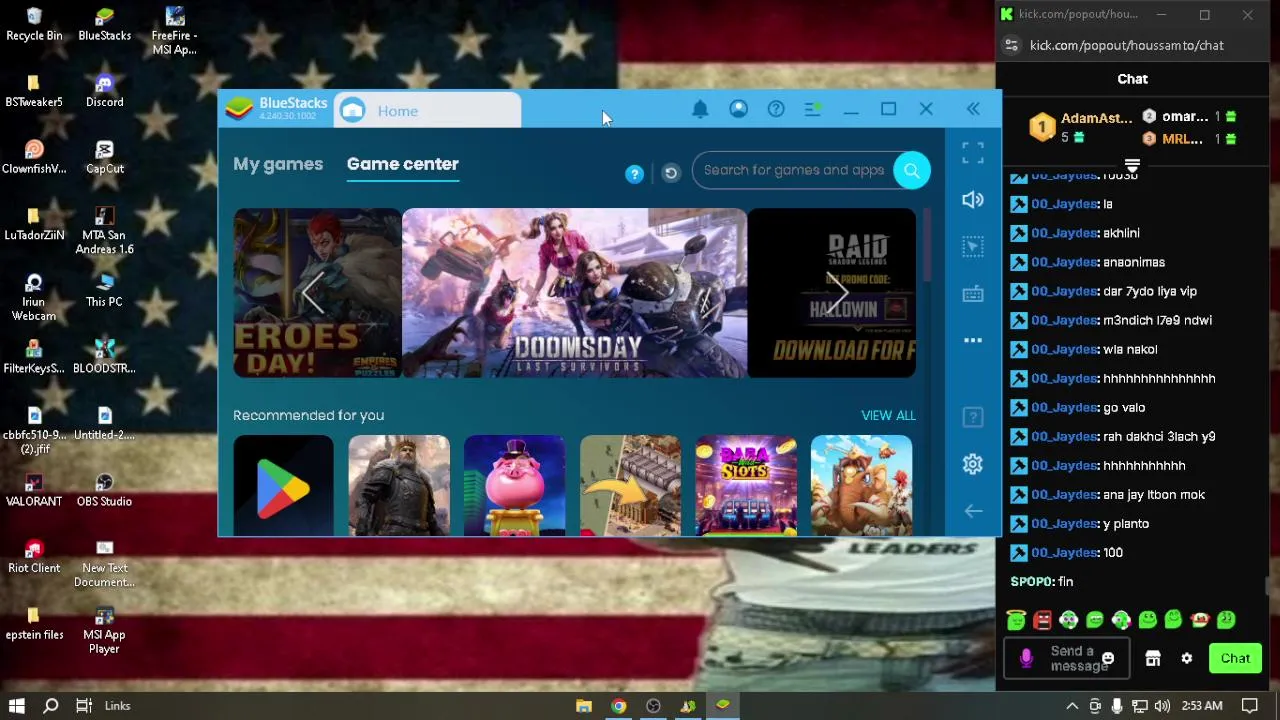Image resolution: width=1280 pixels, height=720 pixels.
Task: Collapse BlueStacks side toolbar with double chevron
Action: tap(973, 109)
